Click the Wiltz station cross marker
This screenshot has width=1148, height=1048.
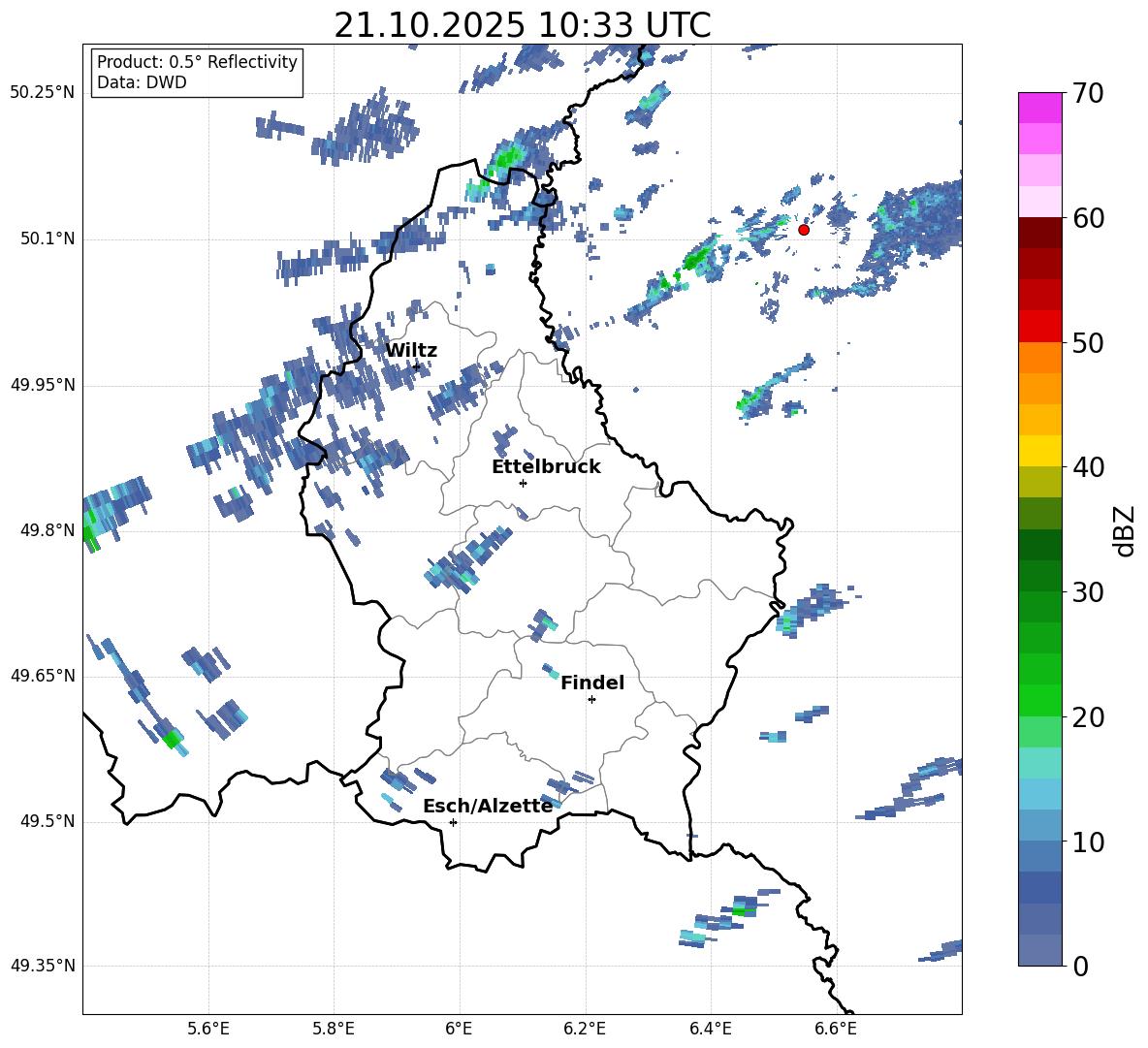[x=417, y=366]
